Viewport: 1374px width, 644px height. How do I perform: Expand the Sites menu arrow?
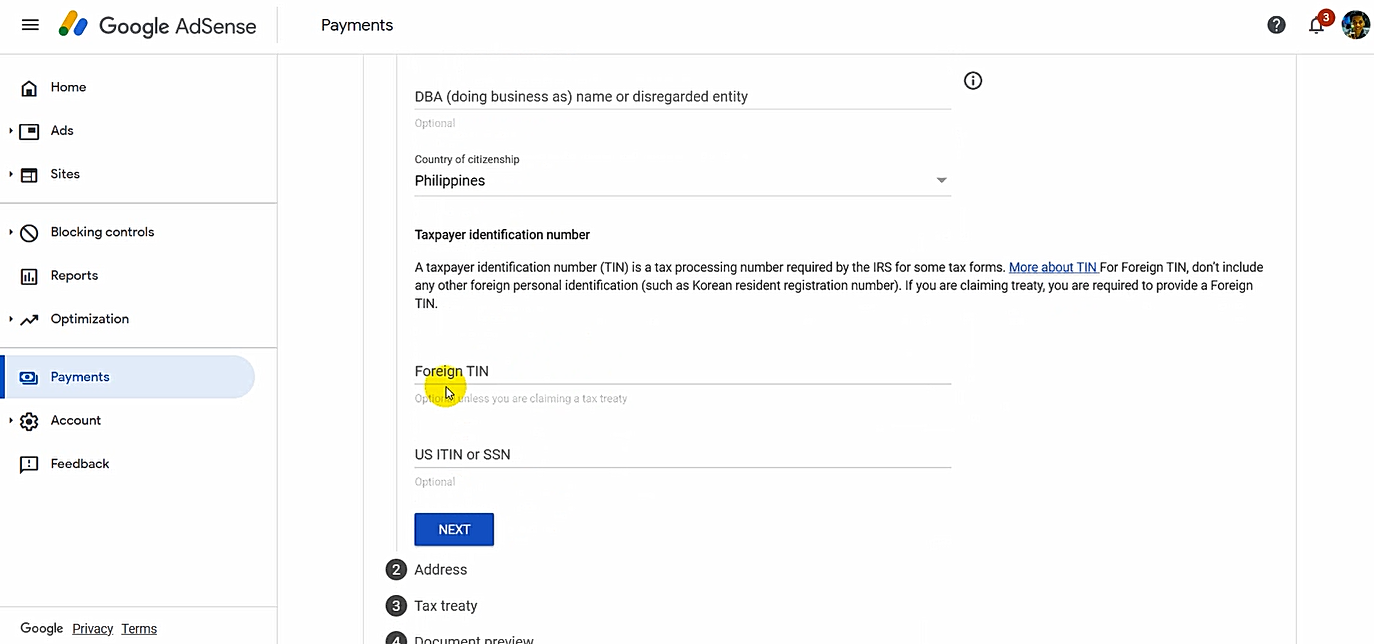[11, 174]
